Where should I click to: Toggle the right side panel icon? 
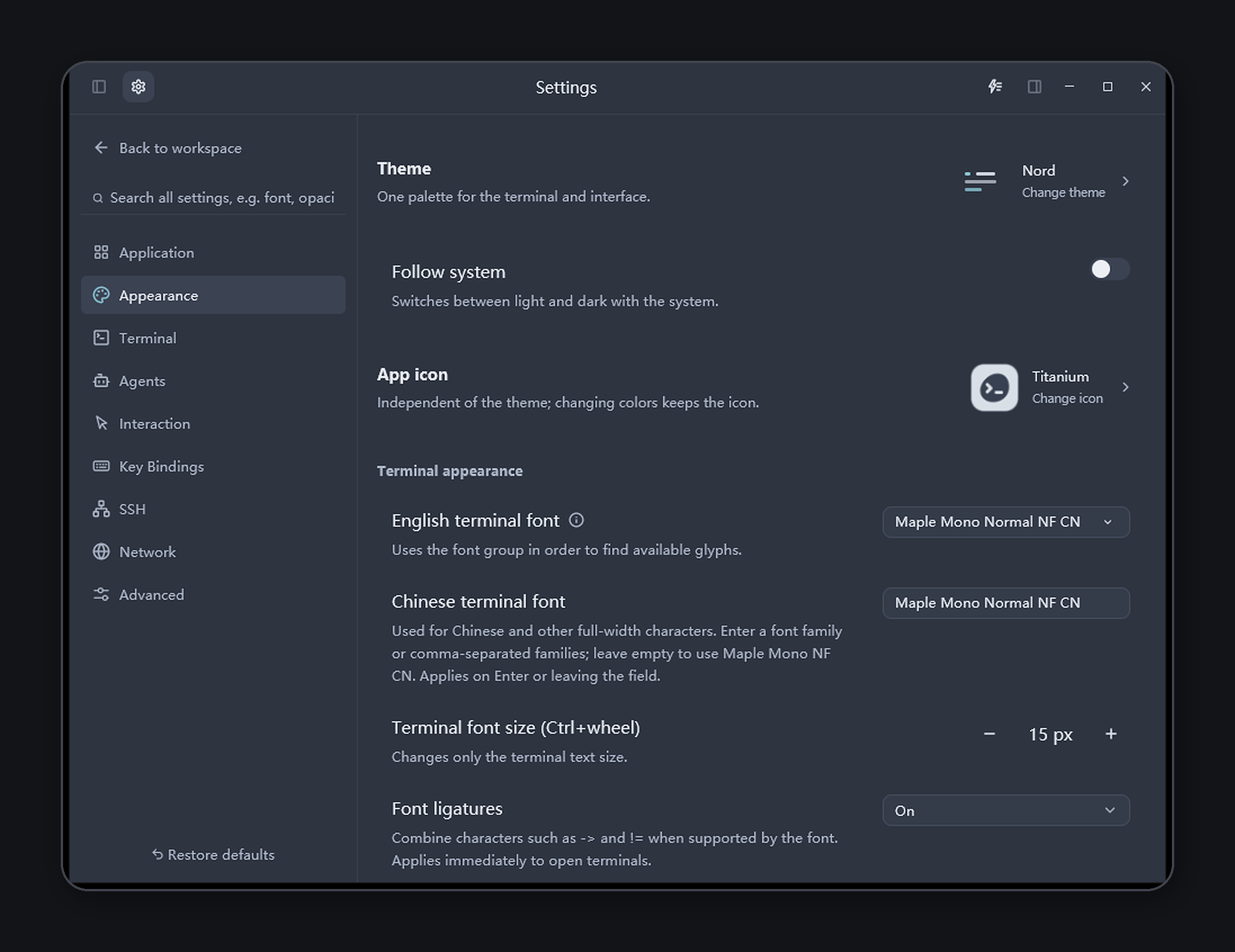pyautogui.click(x=1034, y=87)
